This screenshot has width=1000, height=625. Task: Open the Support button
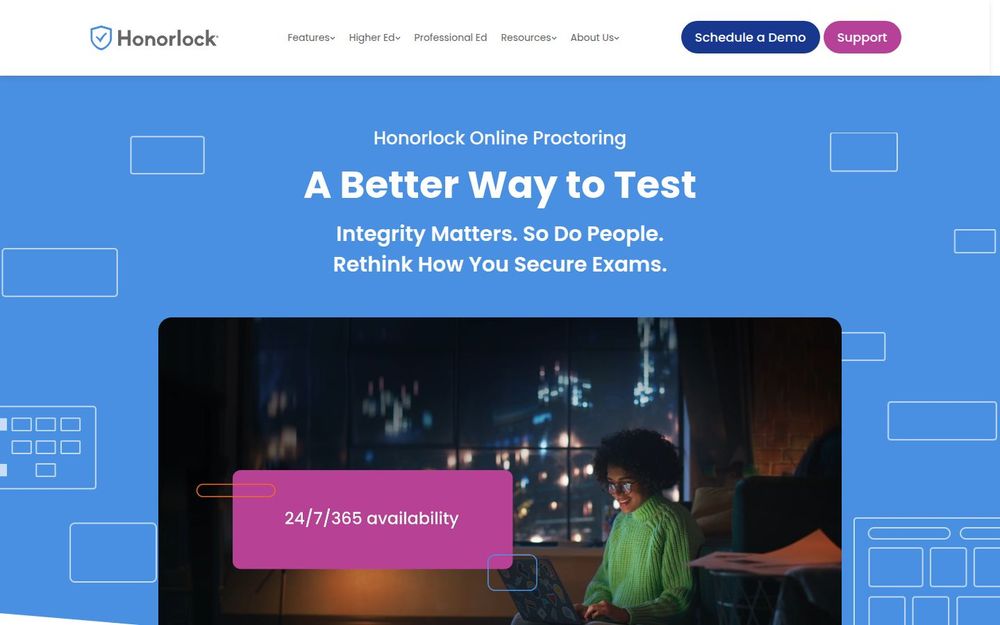point(862,37)
